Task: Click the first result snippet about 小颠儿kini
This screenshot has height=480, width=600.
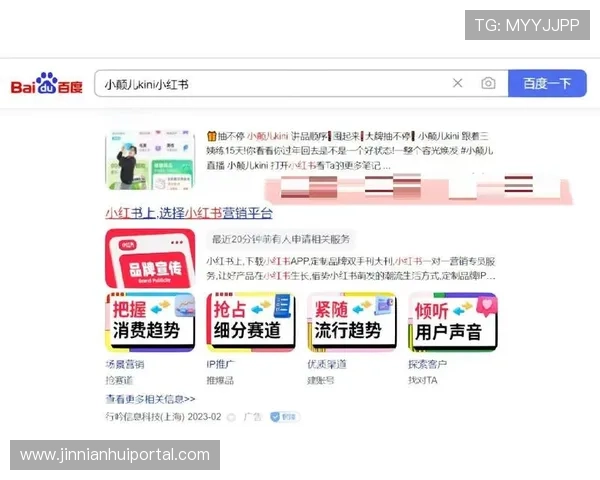Action: (350, 151)
